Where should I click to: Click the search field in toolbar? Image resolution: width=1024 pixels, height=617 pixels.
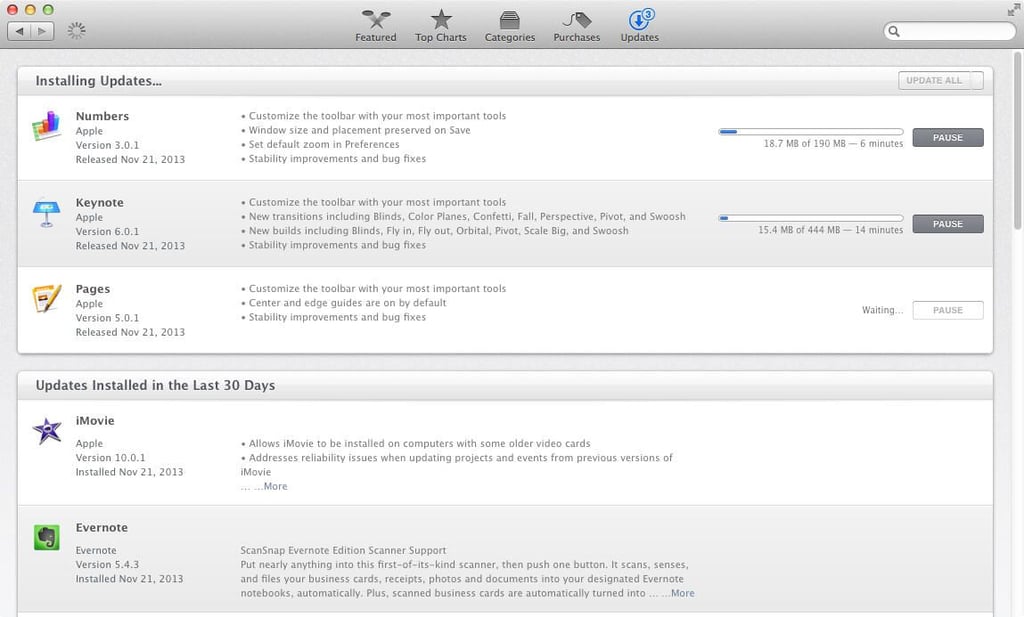tap(949, 31)
